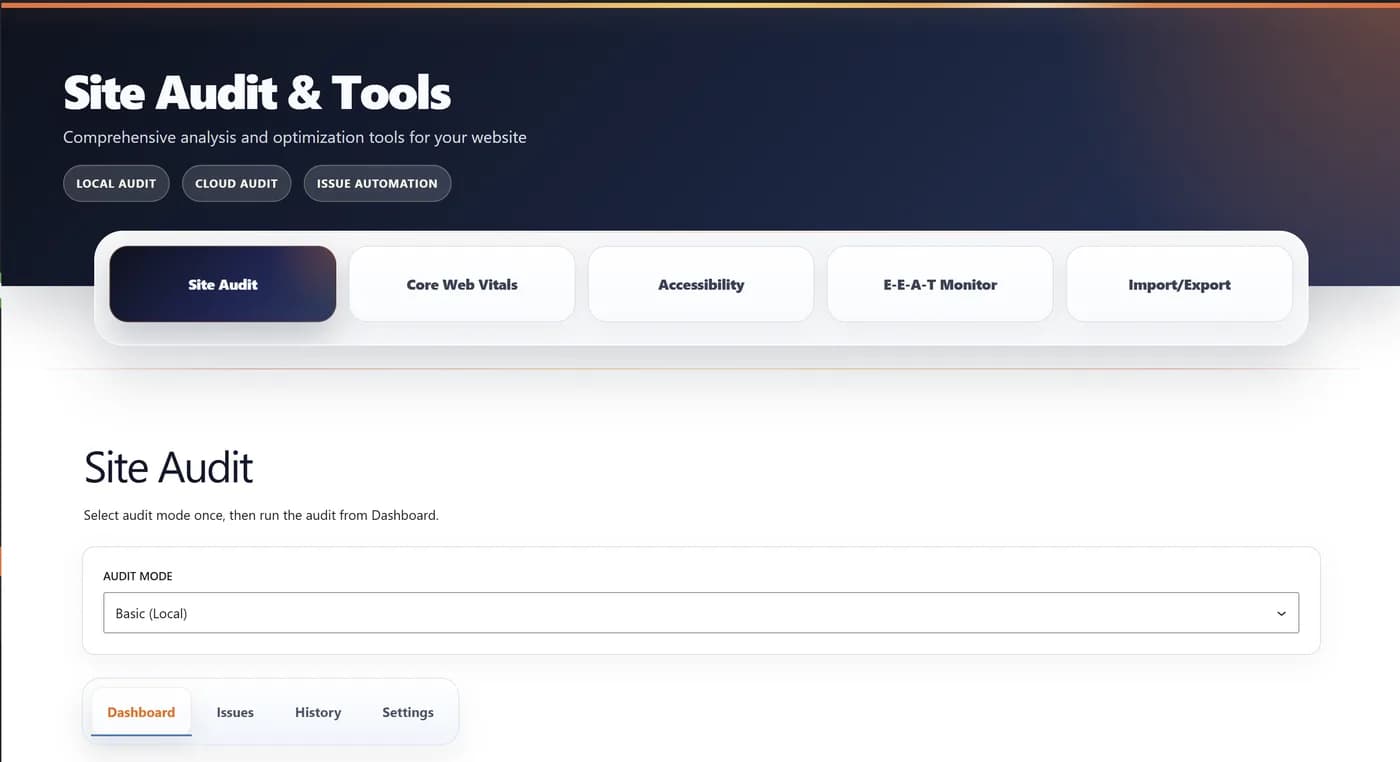This screenshot has height=762, width=1400.
Task: Select the Dashboard sub-tab
Action: click(x=141, y=712)
